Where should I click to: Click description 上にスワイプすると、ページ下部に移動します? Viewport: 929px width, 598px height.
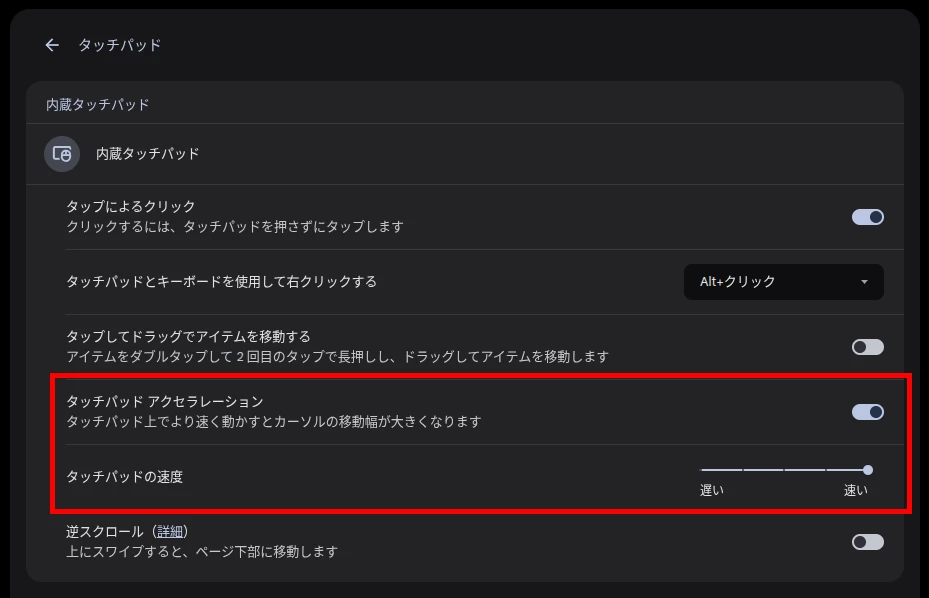tap(202, 552)
